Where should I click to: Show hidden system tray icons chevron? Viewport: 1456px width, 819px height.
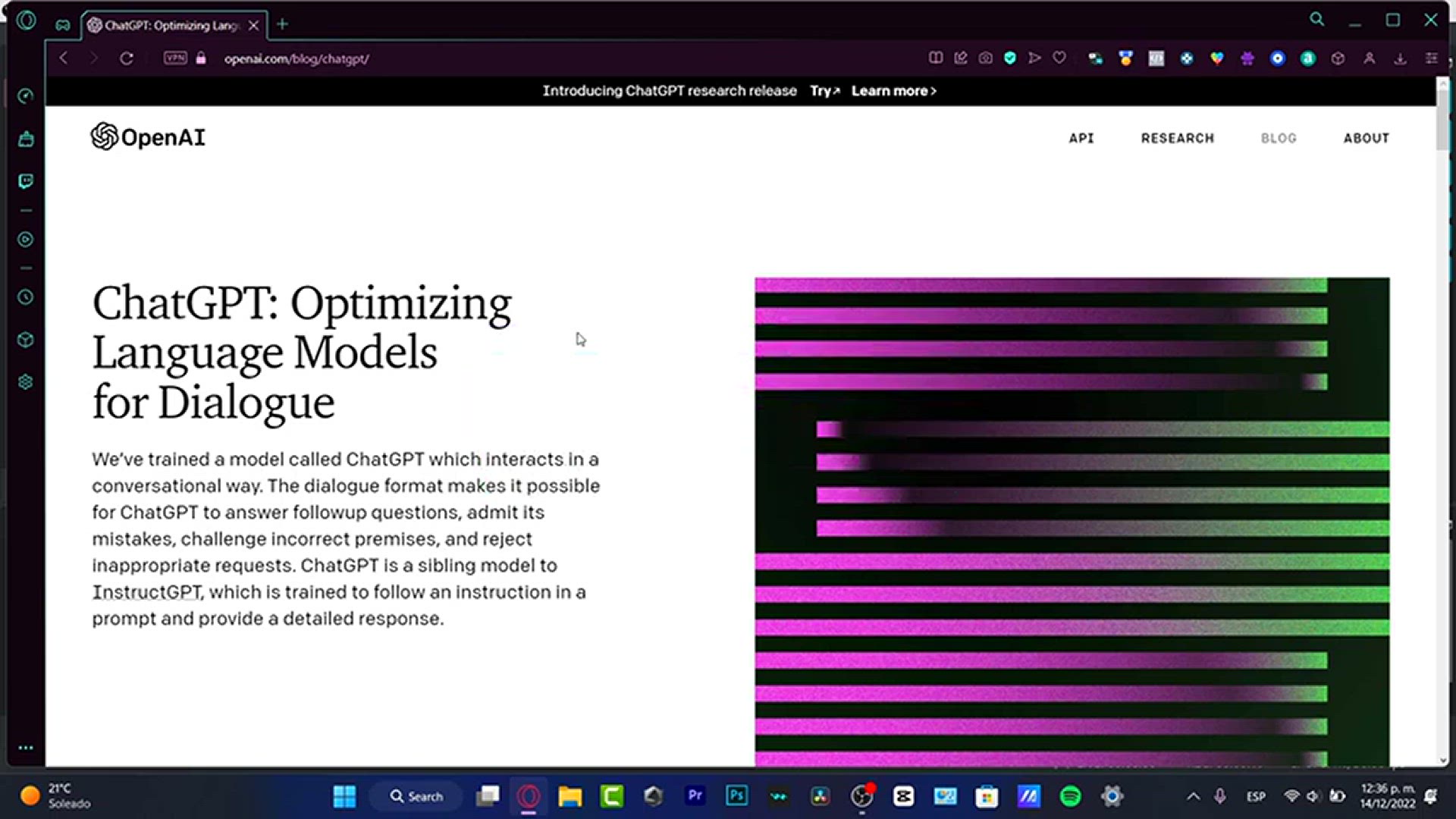1193,796
